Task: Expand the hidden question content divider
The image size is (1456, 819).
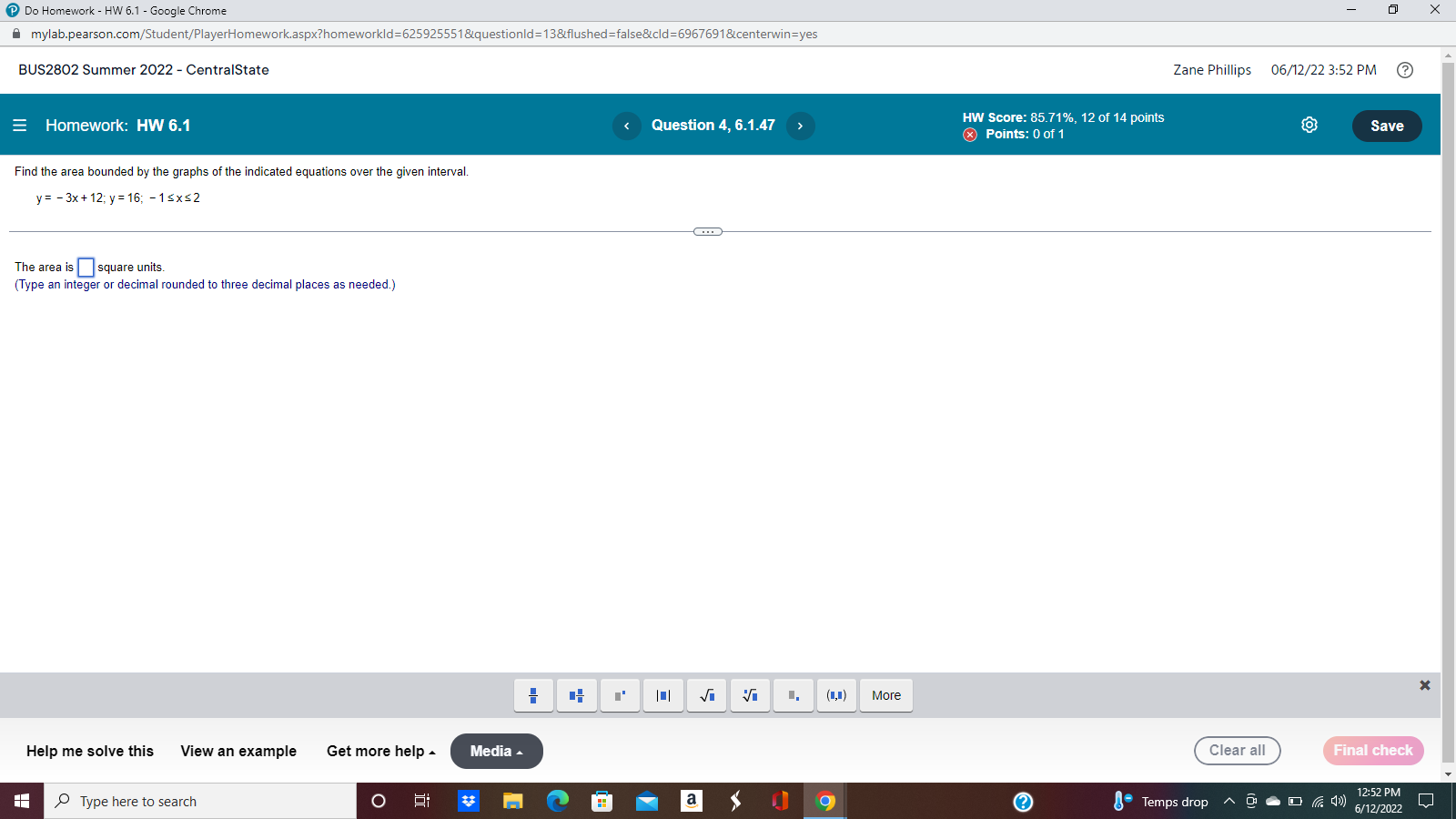Action: (x=708, y=231)
